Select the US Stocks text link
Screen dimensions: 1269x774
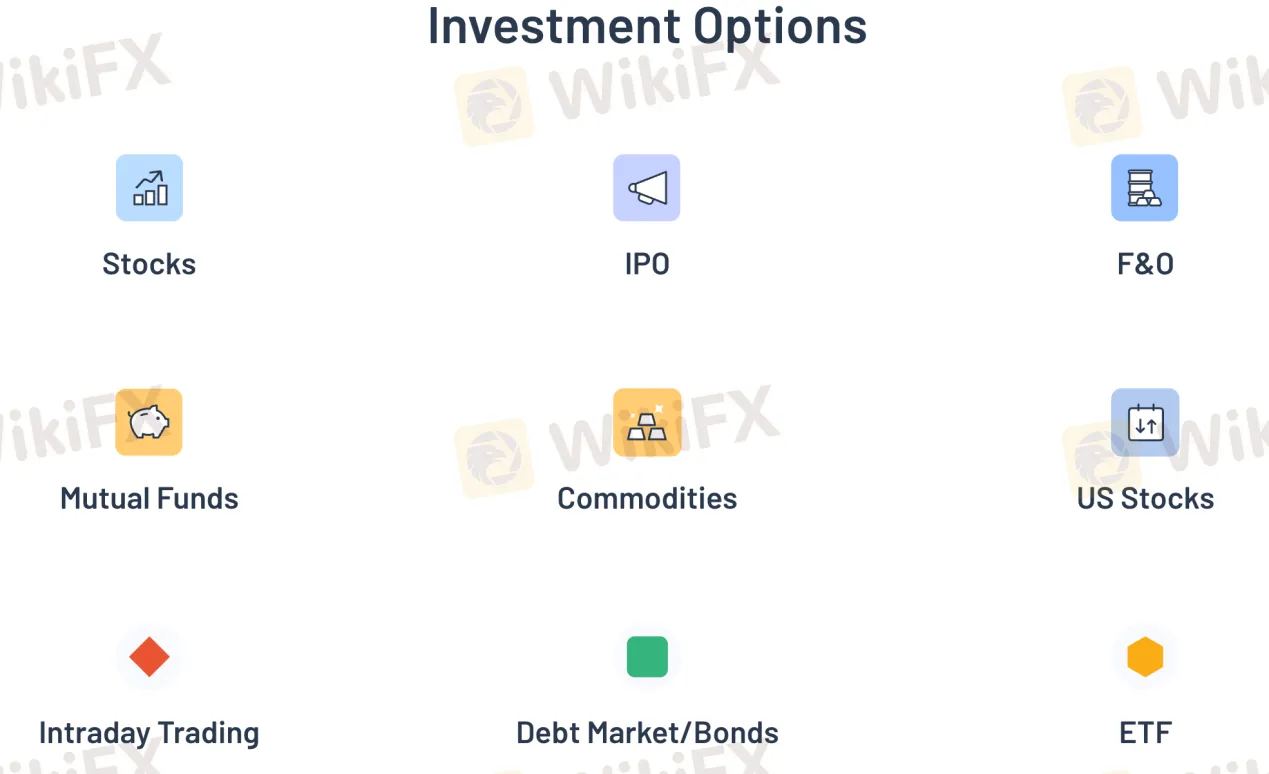tap(1144, 498)
